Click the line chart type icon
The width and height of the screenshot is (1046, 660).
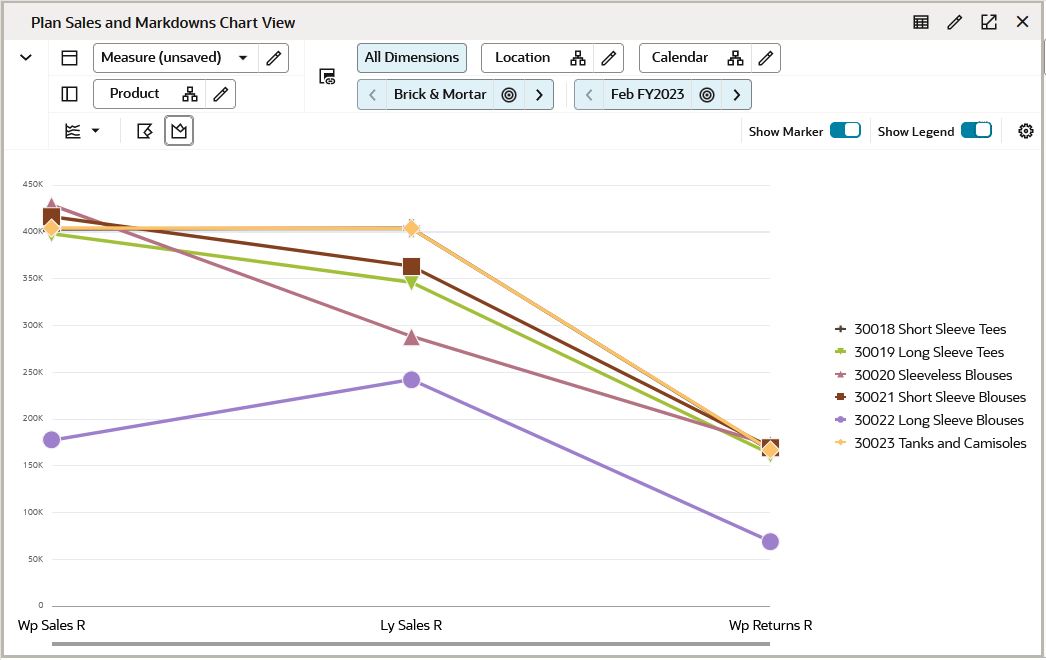tap(73, 131)
